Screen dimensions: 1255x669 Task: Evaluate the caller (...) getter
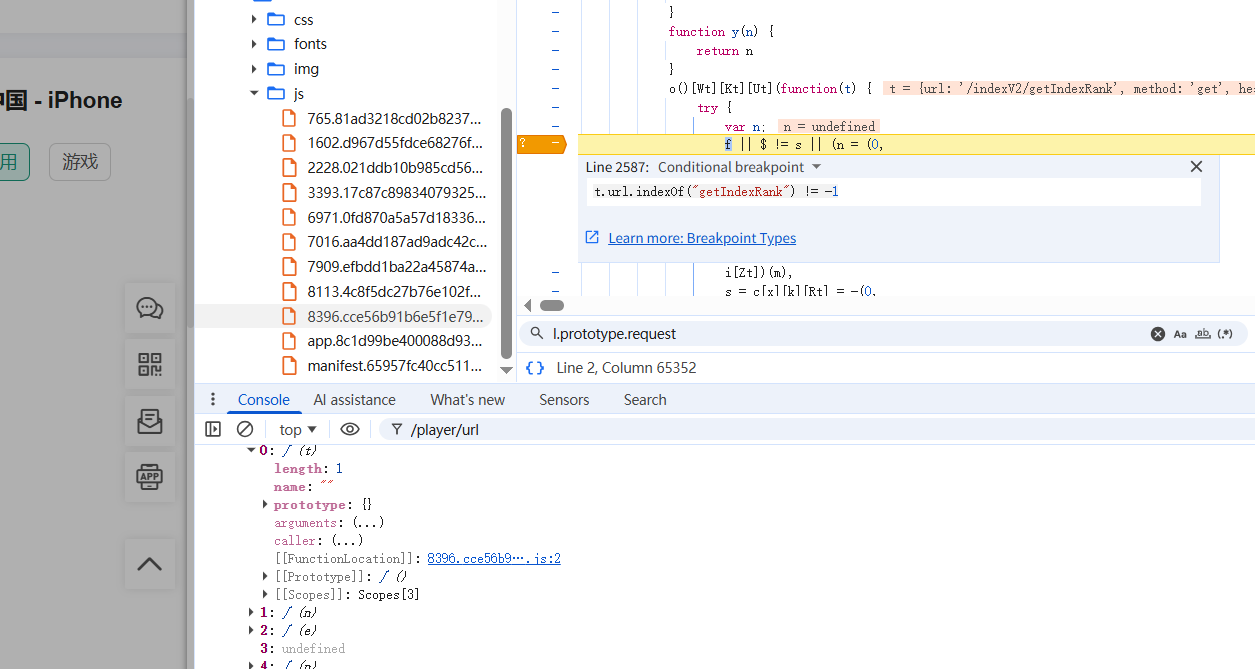point(348,541)
